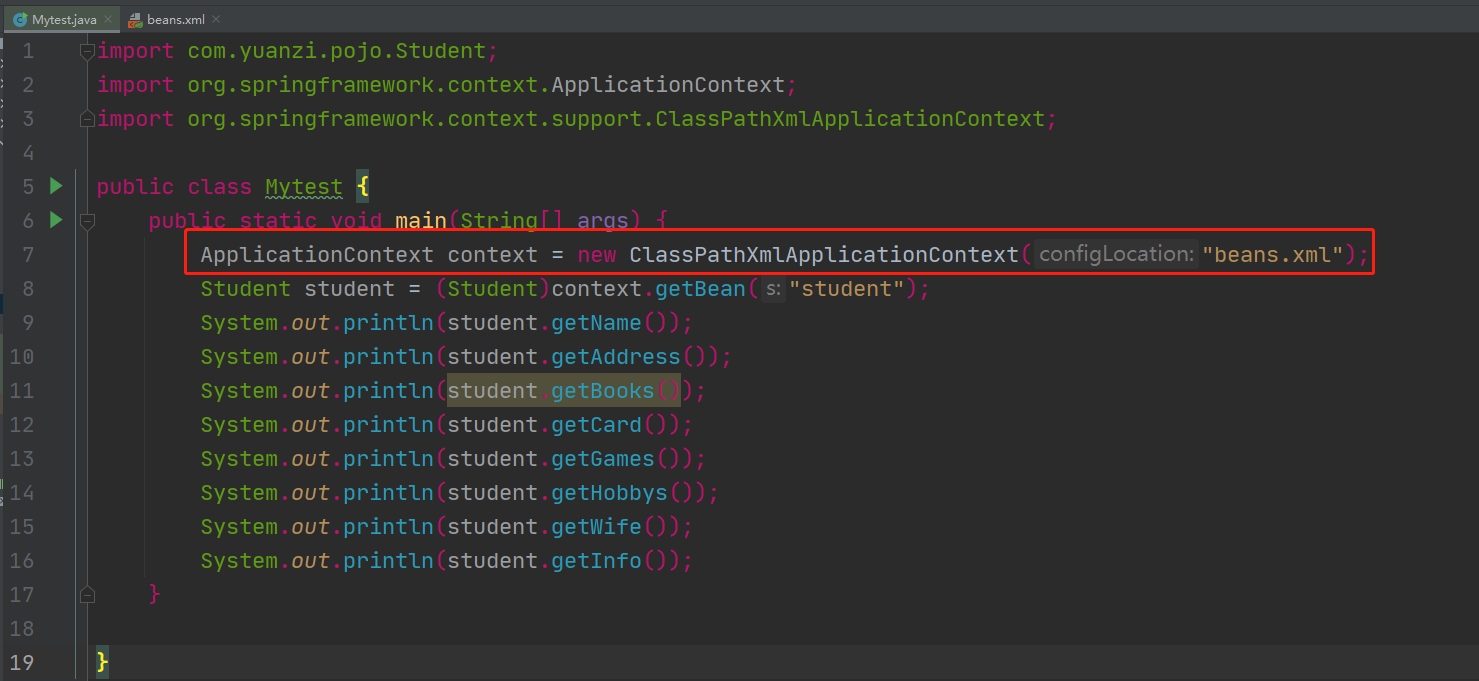Click the configLocation parameter hint

pyautogui.click(x=1115, y=254)
